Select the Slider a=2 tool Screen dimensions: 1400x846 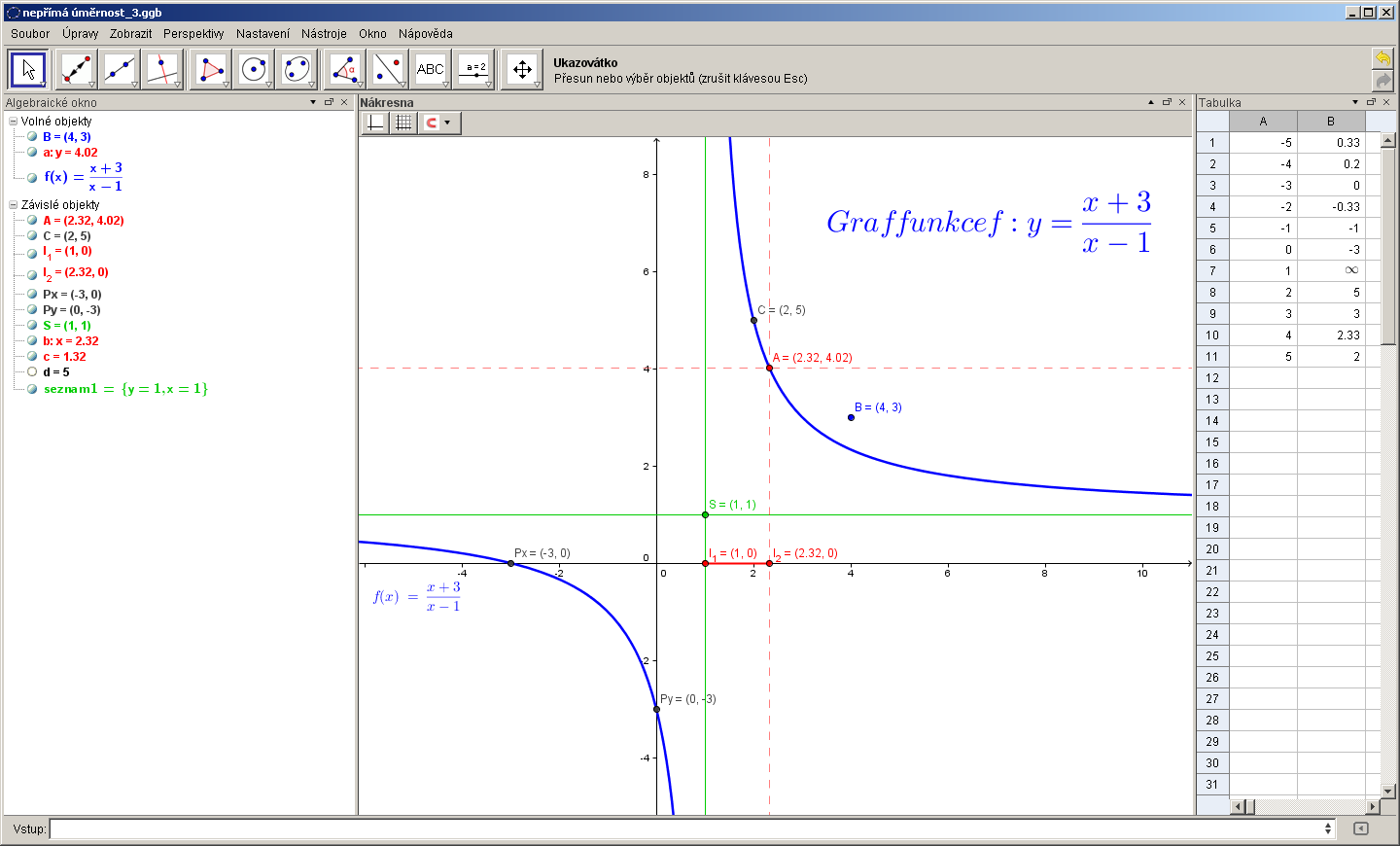pyautogui.click(x=474, y=70)
